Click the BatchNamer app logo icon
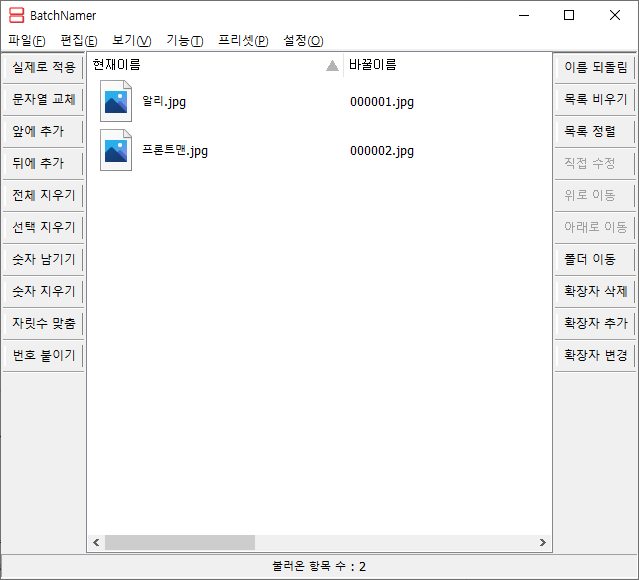Screen dimensions: 639x580 pyautogui.click(x=17, y=15)
